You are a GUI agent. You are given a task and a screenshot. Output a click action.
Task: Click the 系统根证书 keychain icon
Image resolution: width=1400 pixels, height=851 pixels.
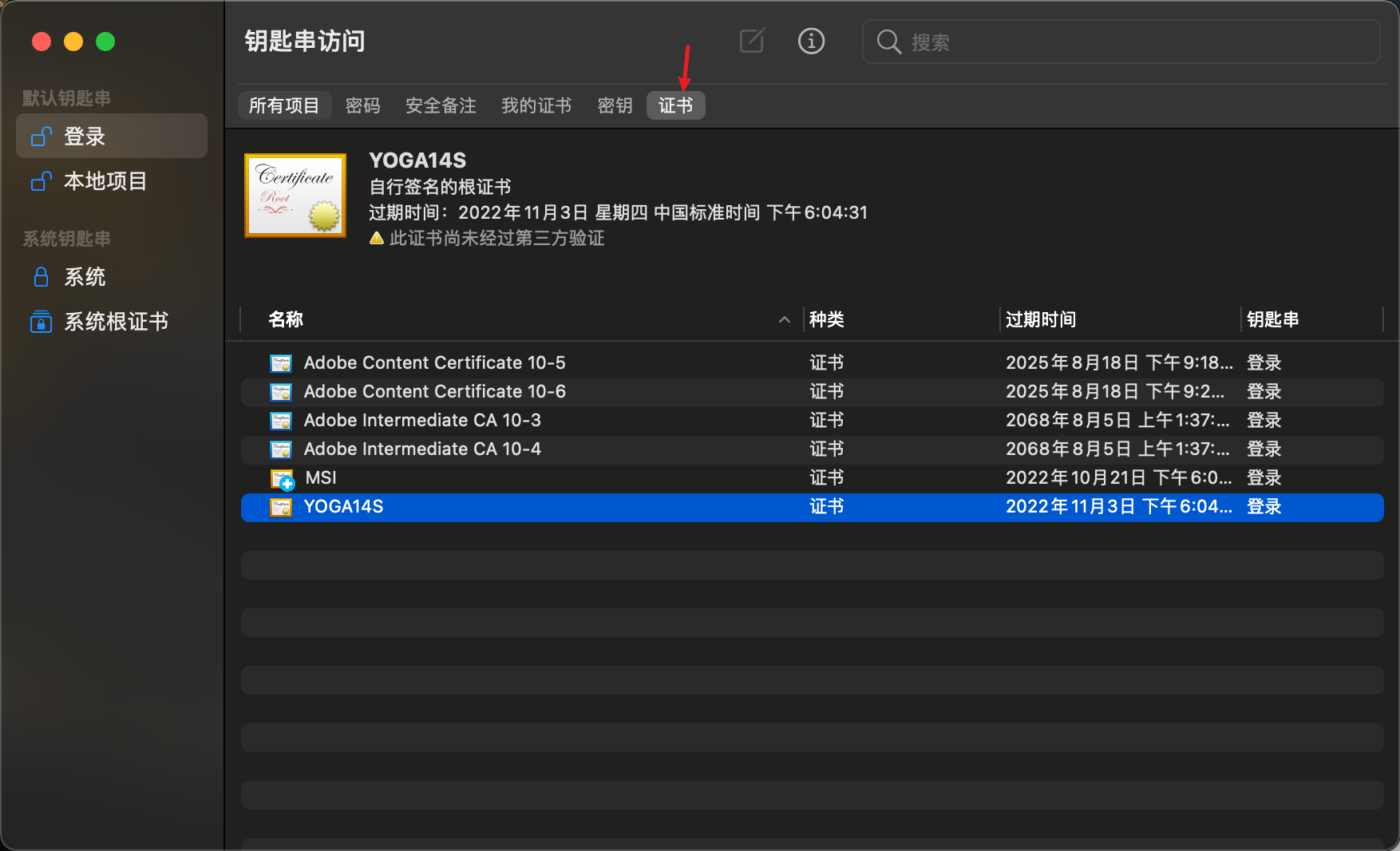(41, 322)
